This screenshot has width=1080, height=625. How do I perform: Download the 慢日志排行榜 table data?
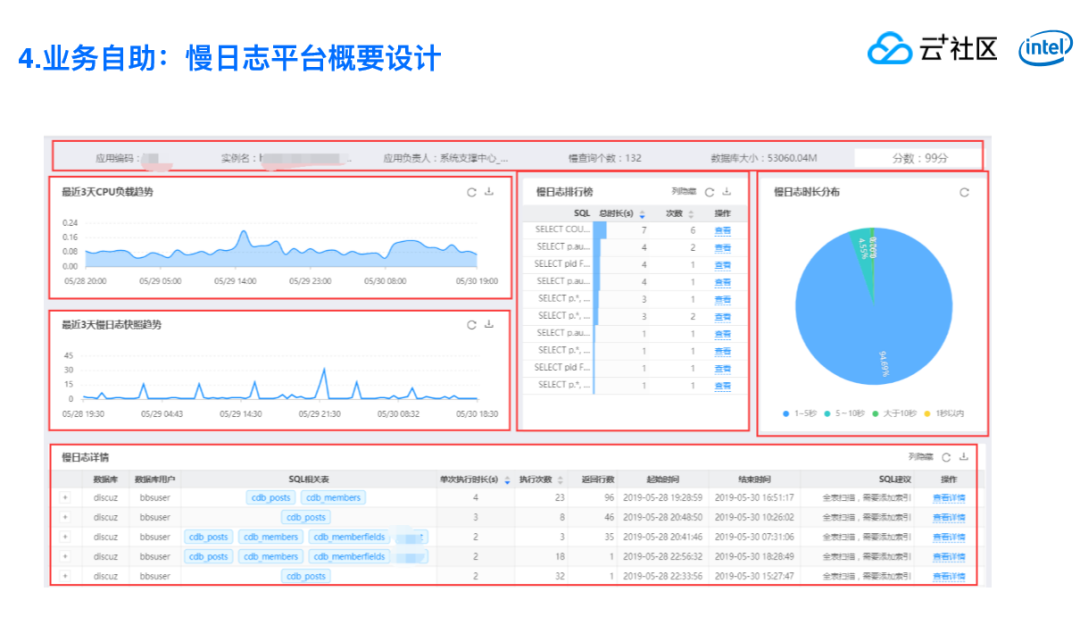[x=727, y=192]
